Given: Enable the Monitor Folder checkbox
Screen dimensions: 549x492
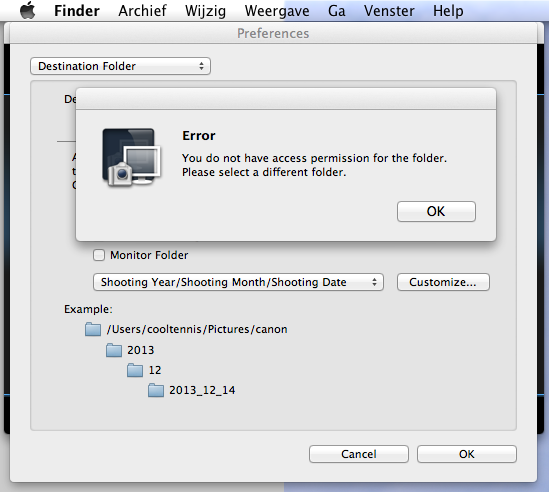Looking at the screenshot, I should [x=99, y=255].
